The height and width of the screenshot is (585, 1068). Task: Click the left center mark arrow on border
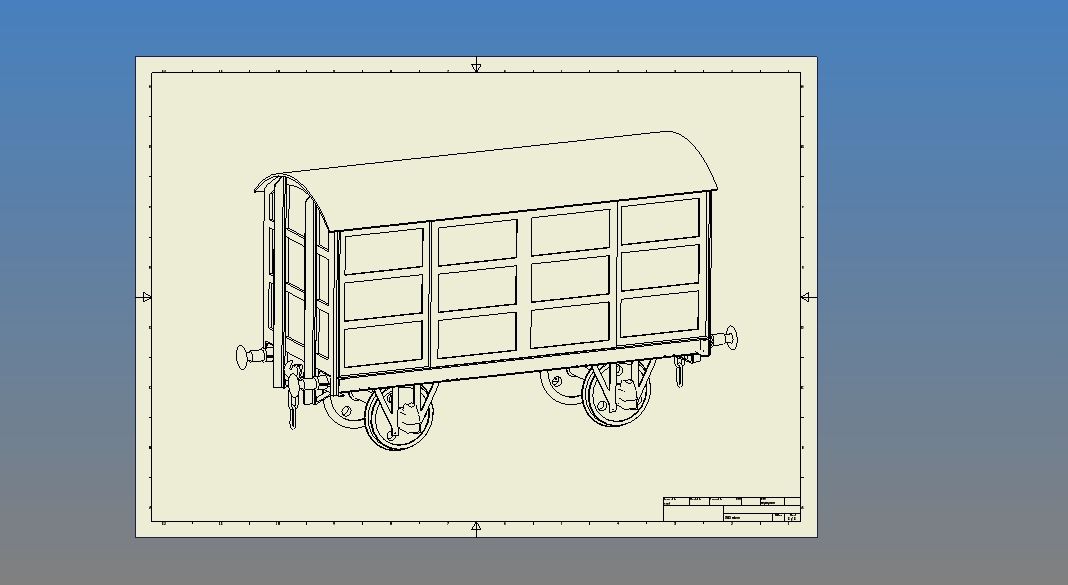point(146,297)
